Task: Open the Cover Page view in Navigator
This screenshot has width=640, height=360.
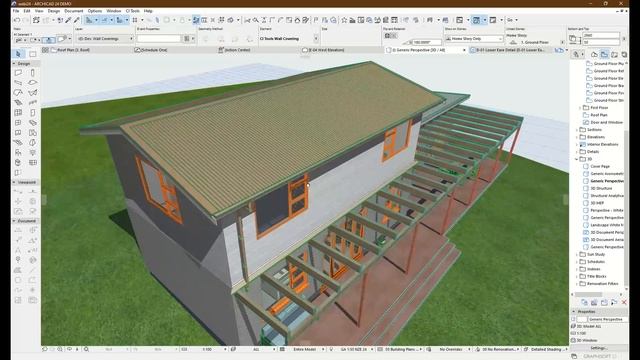Action: point(600,167)
